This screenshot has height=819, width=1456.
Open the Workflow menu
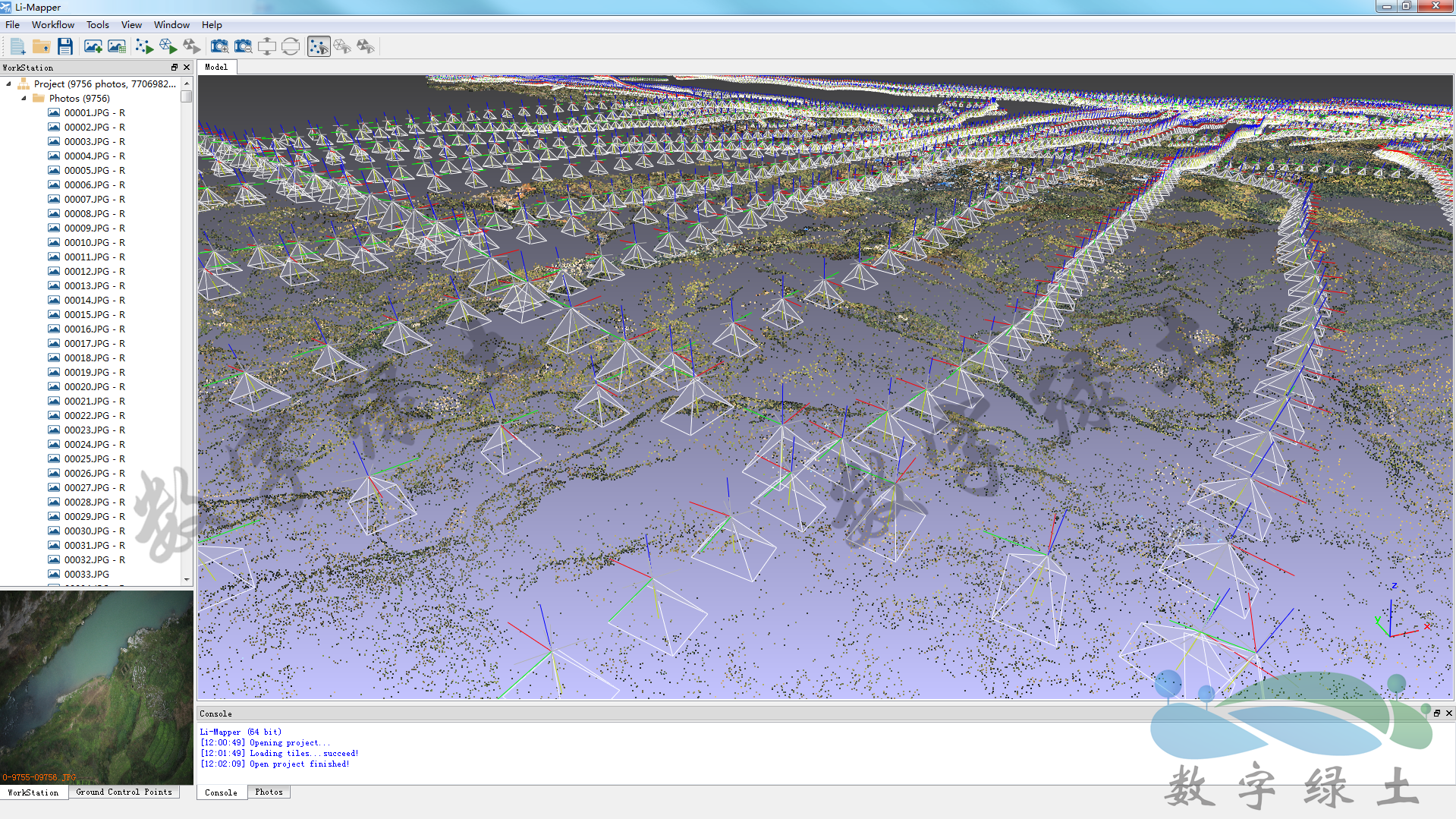(x=53, y=24)
